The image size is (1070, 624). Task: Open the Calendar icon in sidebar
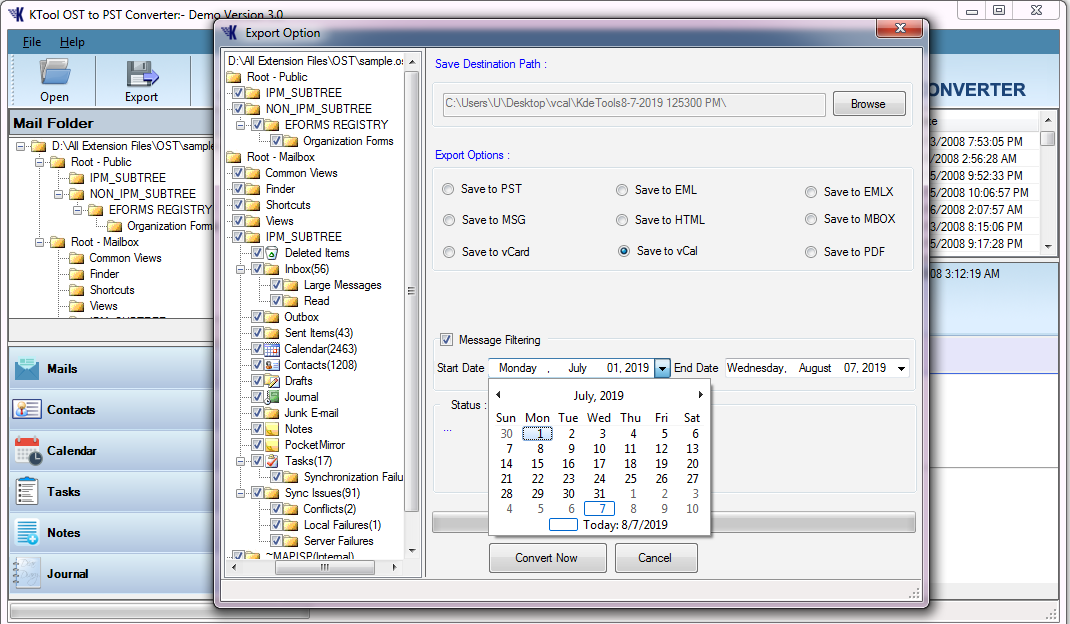click(x=28, y=451)
